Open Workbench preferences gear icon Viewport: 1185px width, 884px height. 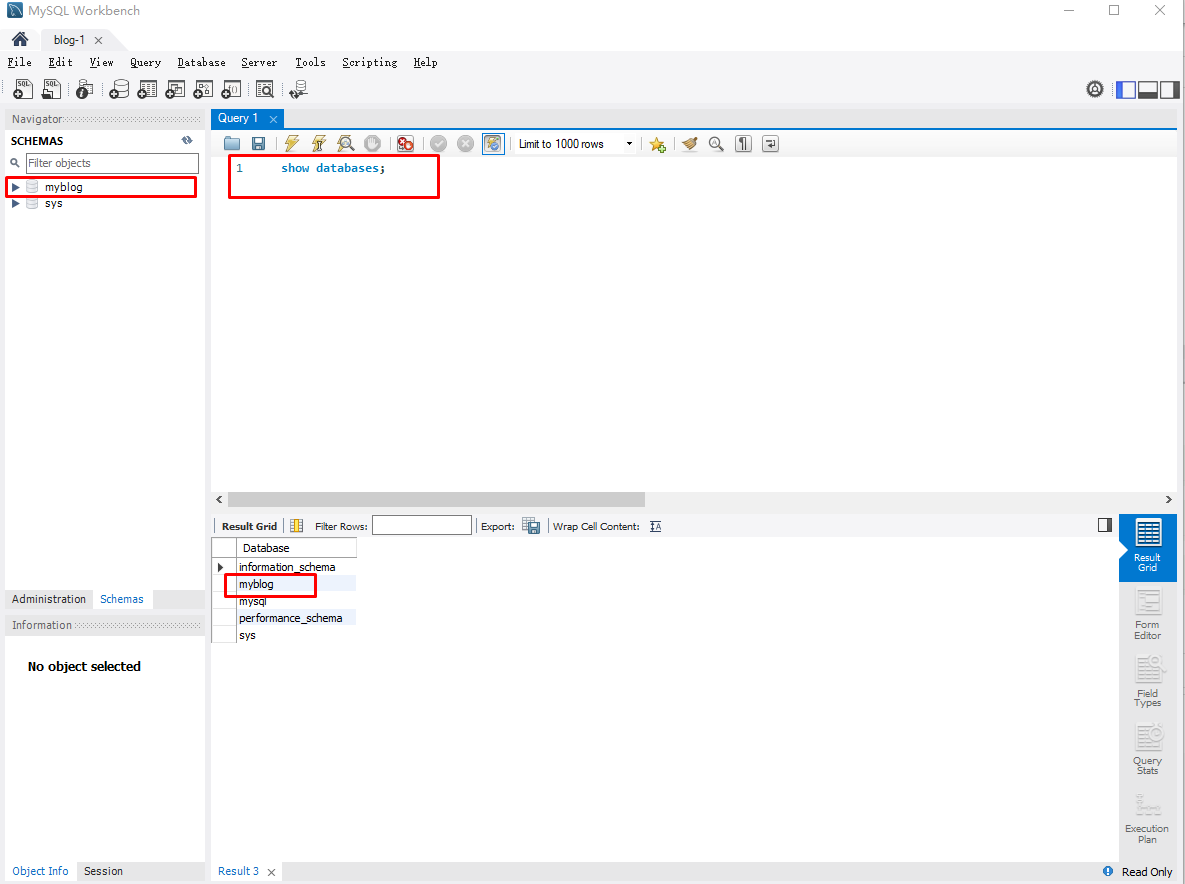pos(1094,89)
